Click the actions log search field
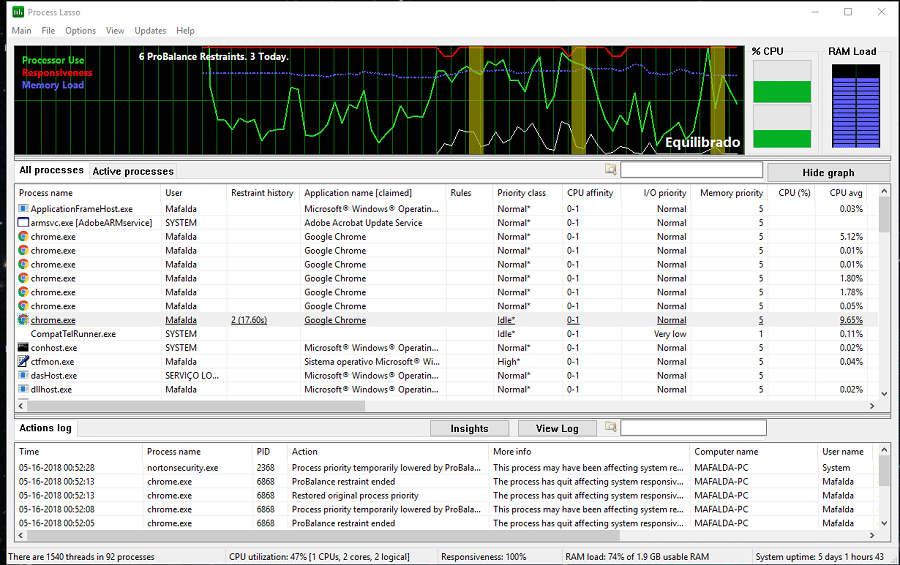 tap(693, 428)
